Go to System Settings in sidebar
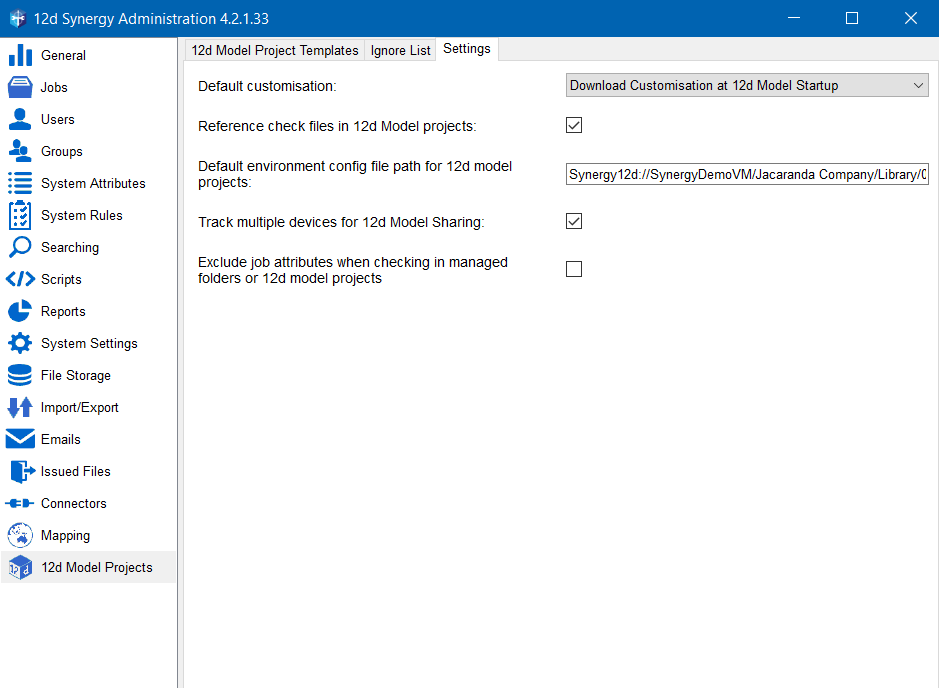The height and width of the screenshot is (688, 939). click(x=89, y=343)
